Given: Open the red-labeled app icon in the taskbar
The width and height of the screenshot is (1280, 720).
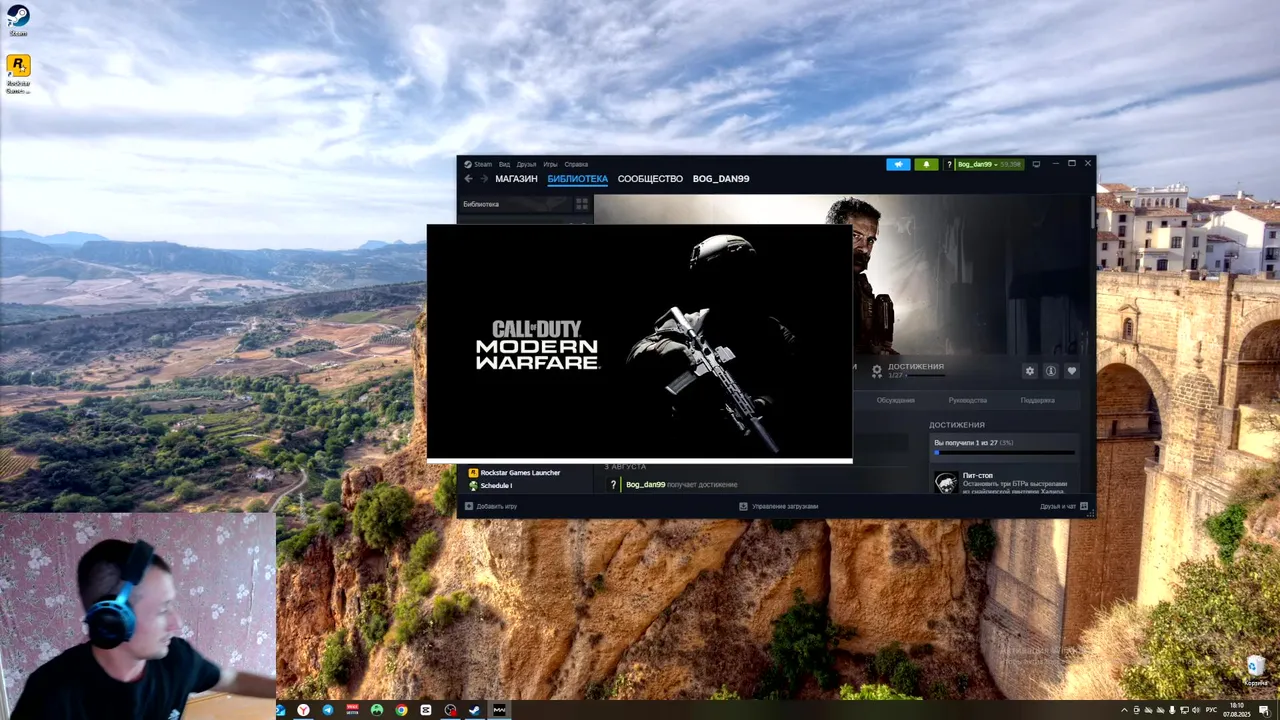Looking at the screenshot, I should (352, 710).
